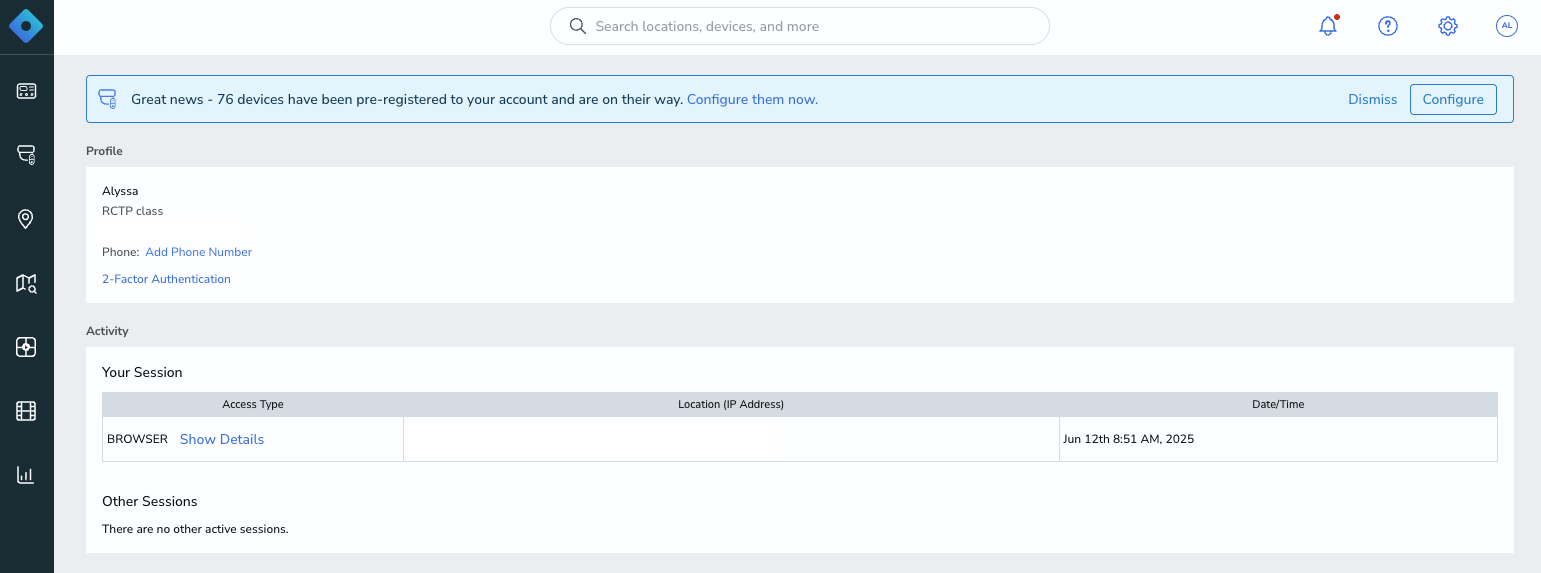Click the magnifier icon in search bar
Screen dimensions: 1541x573
577,26
